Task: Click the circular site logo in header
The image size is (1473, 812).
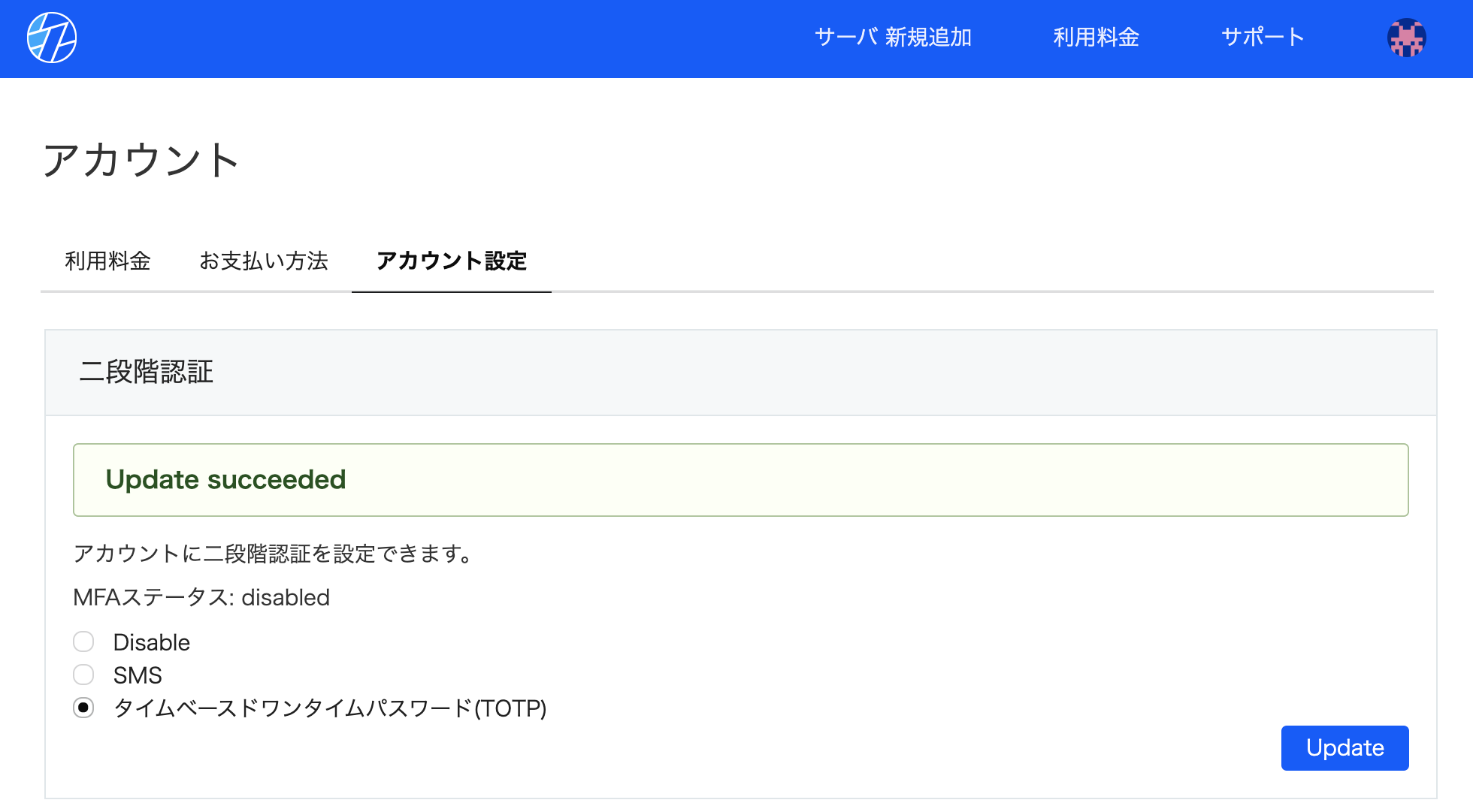Action: click(52, 38)
